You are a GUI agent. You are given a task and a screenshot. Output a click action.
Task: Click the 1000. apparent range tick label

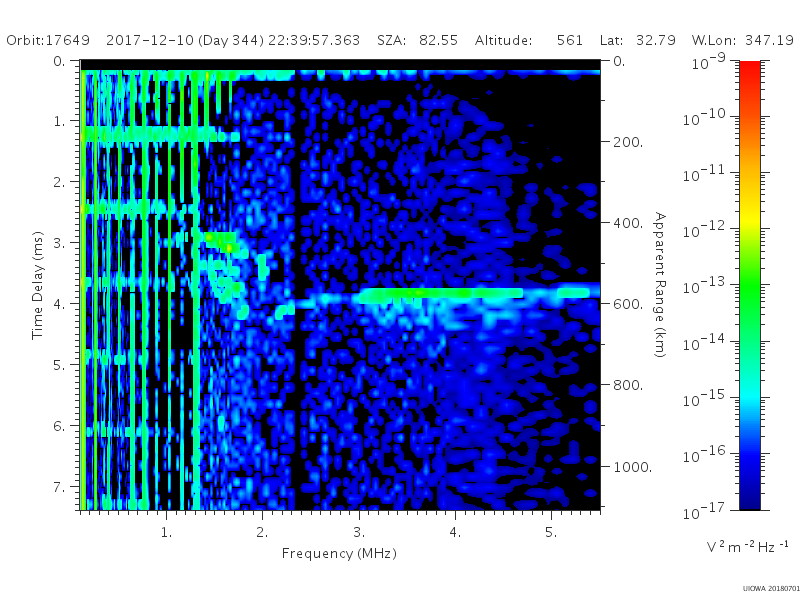632,467
